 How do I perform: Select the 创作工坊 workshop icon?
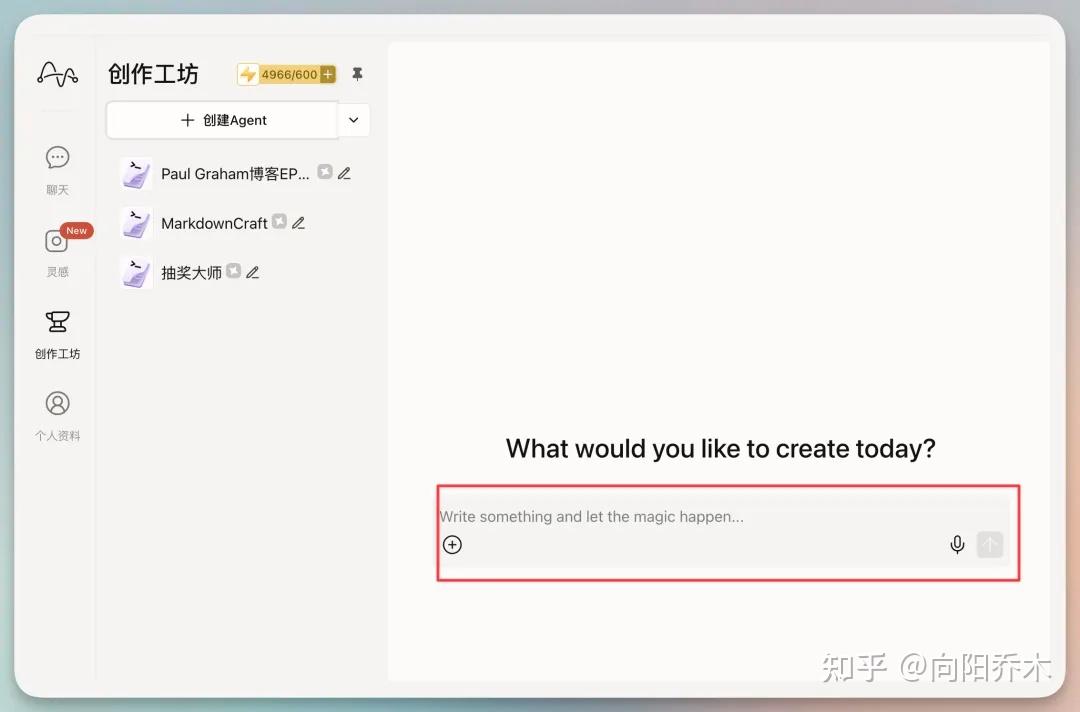[x=57, y=322]
